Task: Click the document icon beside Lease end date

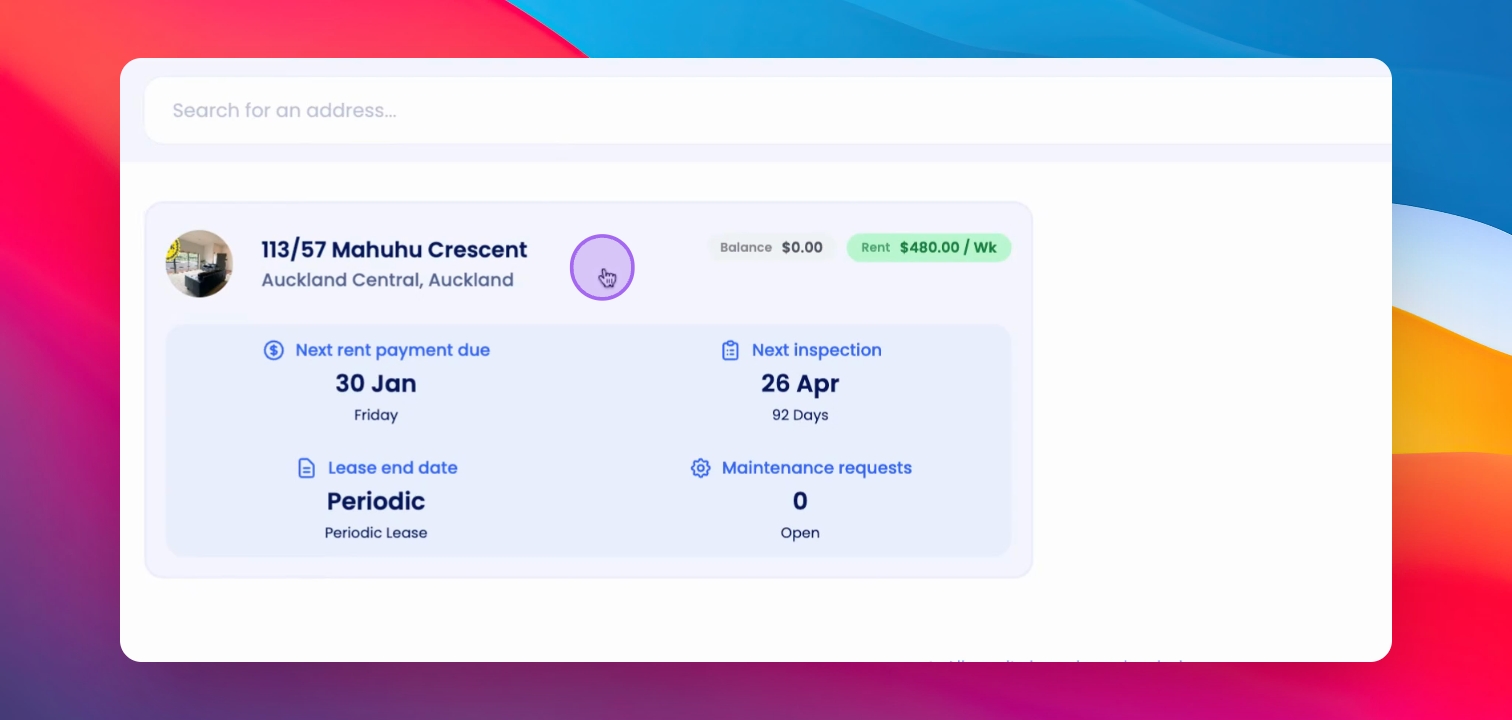Action: pyautogui.click(x=307, y=468)
